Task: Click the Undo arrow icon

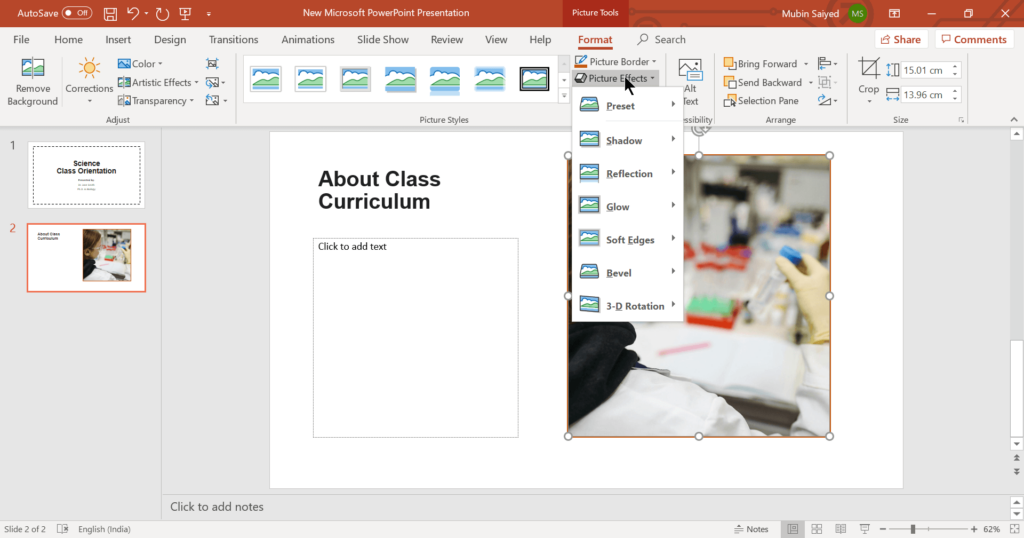Action: (133, 13)
